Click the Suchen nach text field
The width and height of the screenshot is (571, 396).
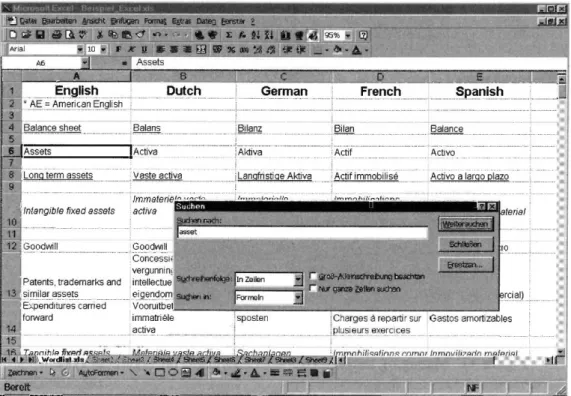pyautogui.click(x=303, y=232)
